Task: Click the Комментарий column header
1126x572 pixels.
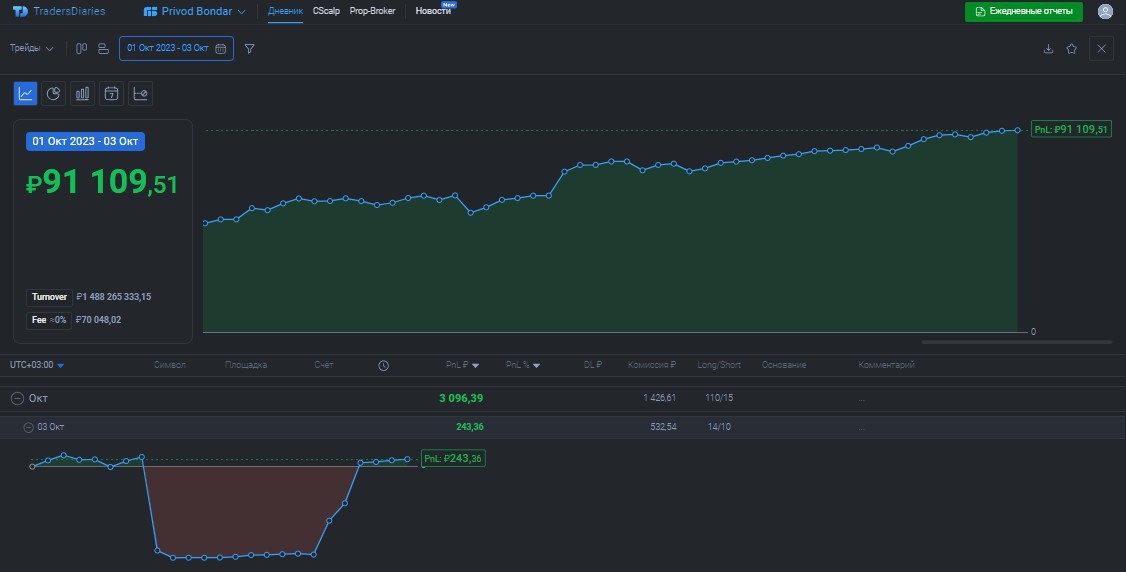Action: [886, 365]
